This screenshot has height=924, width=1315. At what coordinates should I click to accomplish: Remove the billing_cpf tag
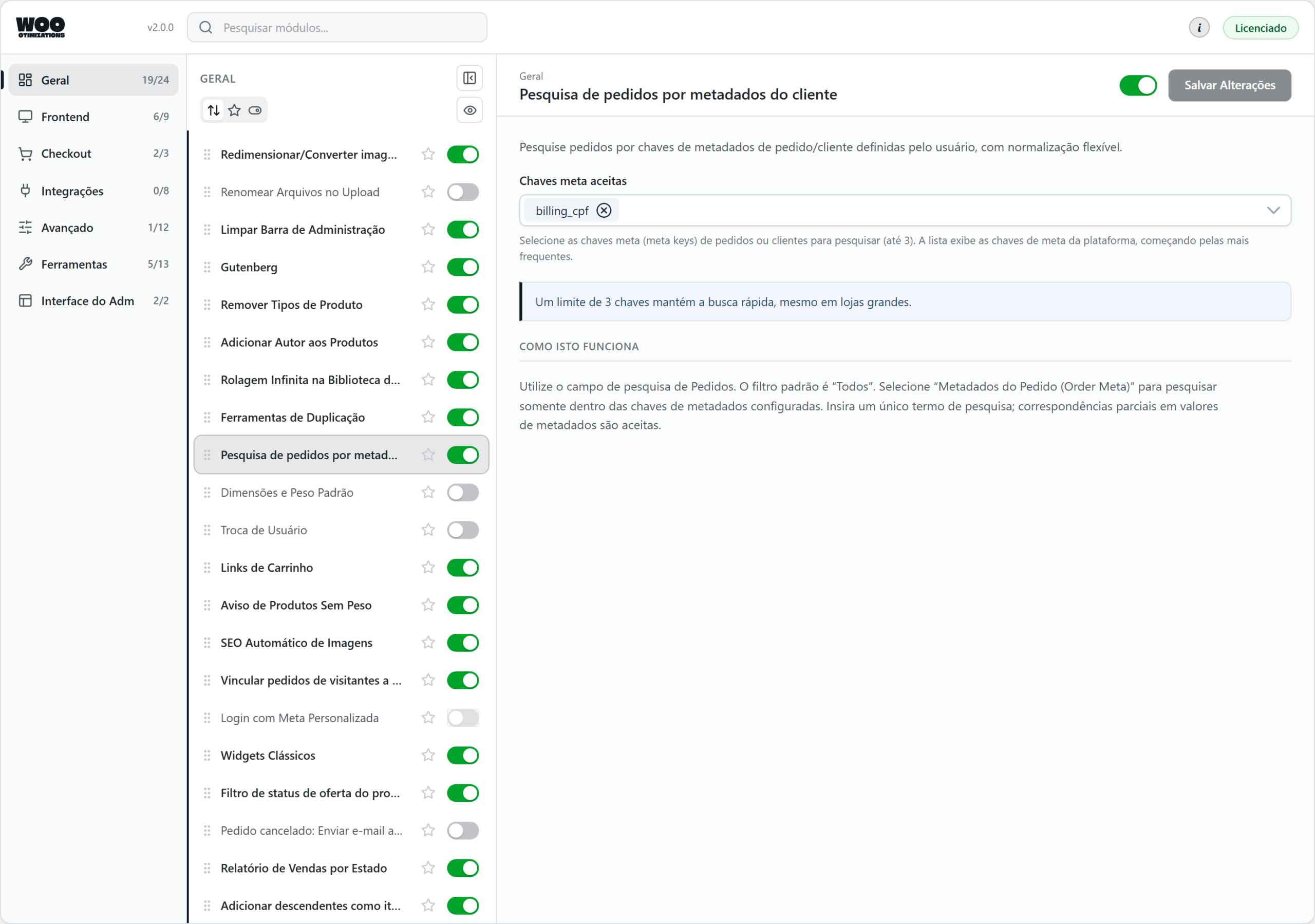(604, 210)
